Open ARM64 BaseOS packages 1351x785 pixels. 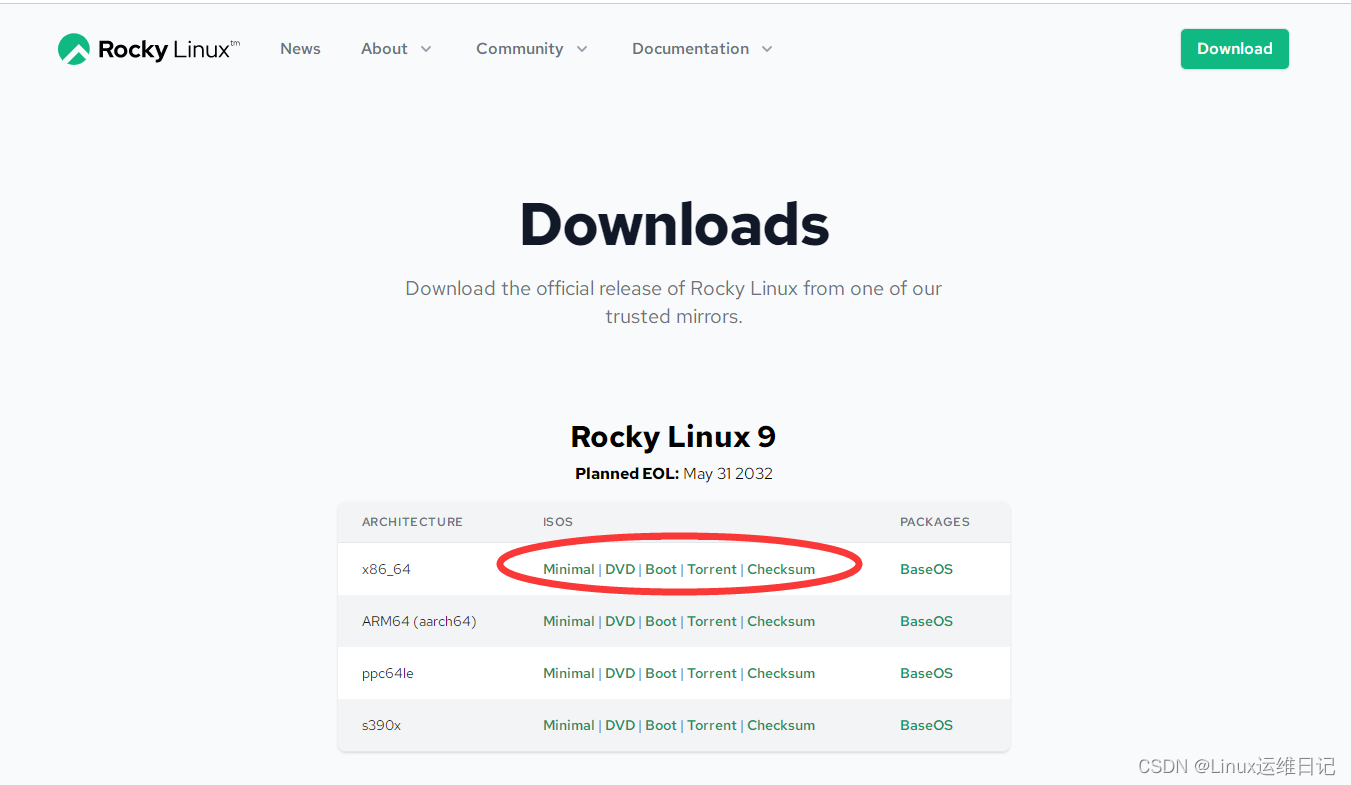click(x=926, y=621)
